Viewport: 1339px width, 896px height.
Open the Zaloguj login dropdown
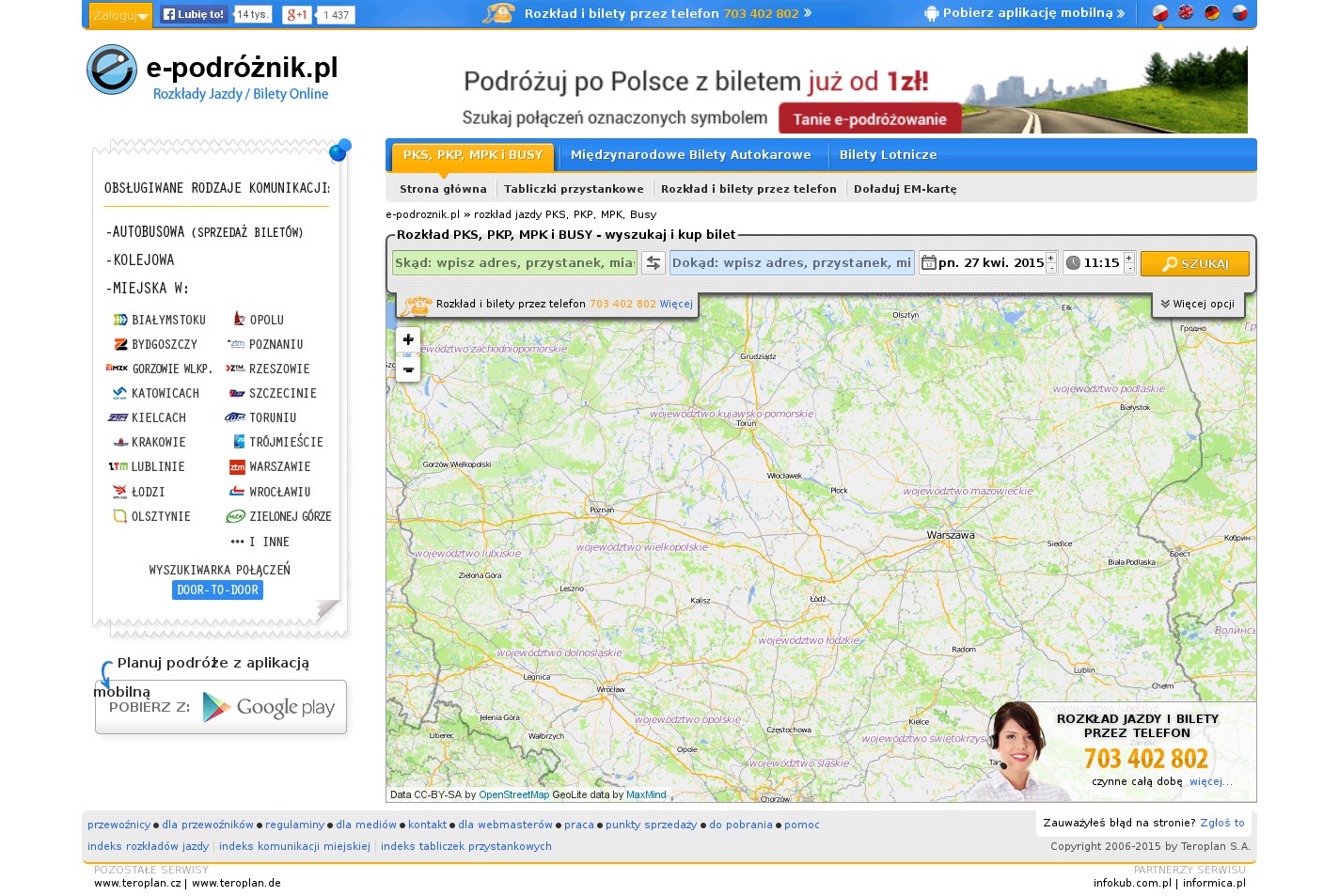point(119,15)
